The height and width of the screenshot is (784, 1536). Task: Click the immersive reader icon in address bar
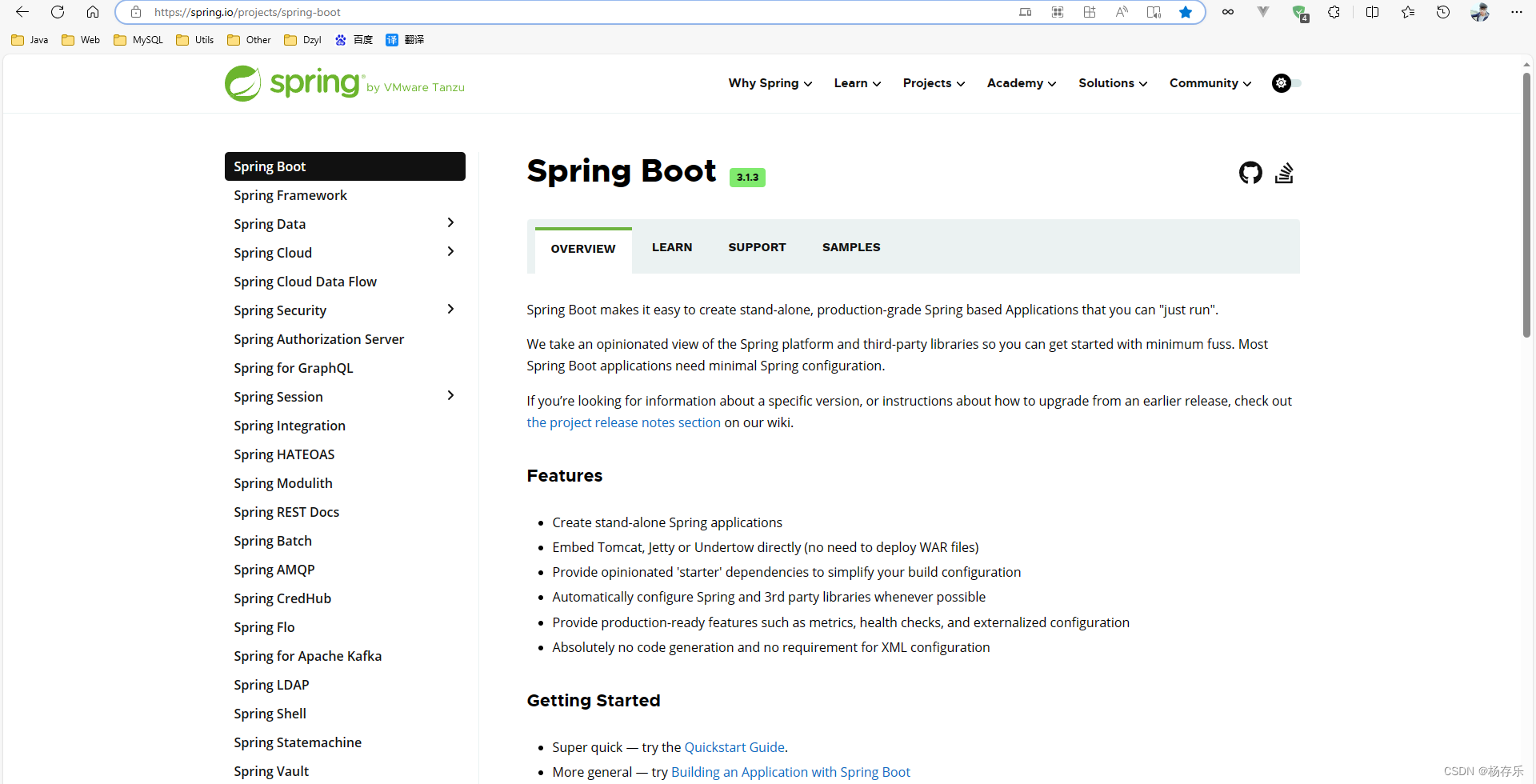point(1154,12)
